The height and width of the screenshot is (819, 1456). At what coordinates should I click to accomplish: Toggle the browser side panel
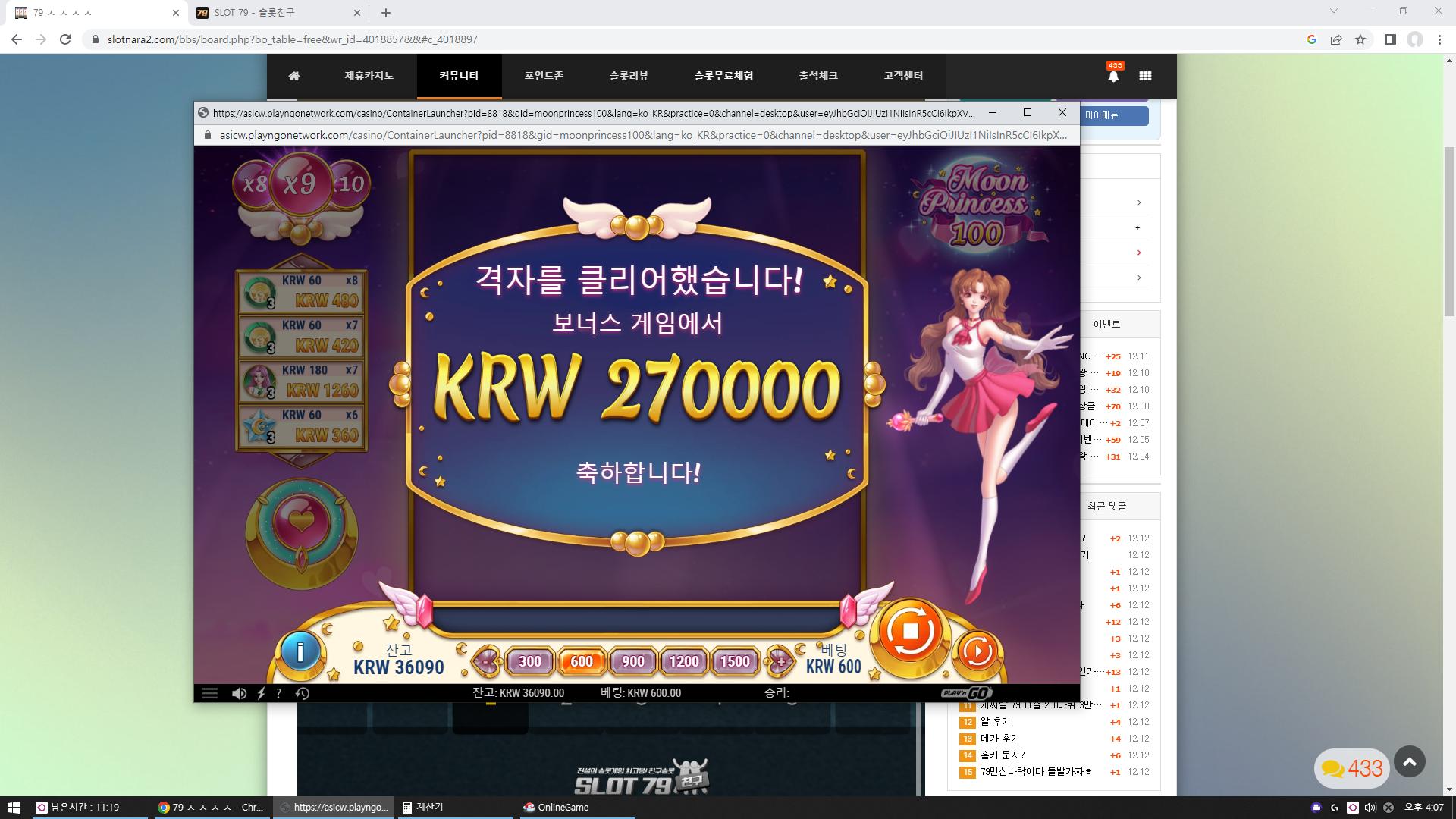[1391, 39]
